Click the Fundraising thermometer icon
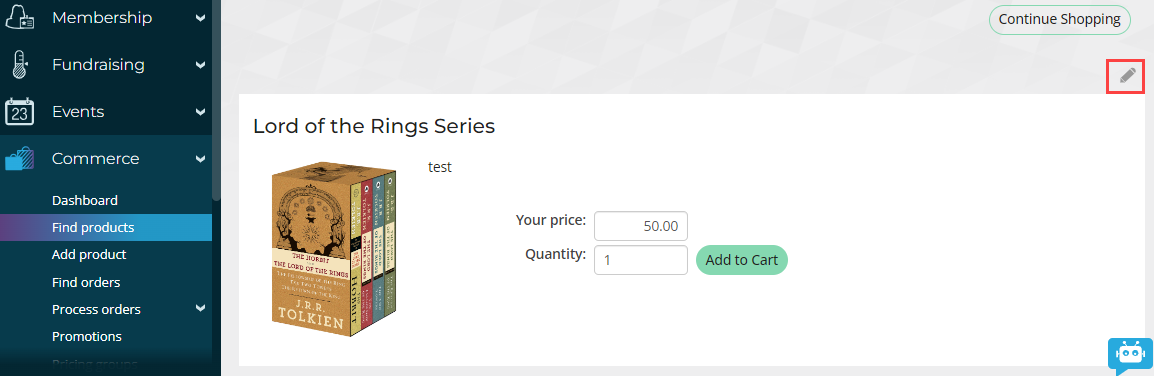1154x376 pixels. tap(20, 65)
